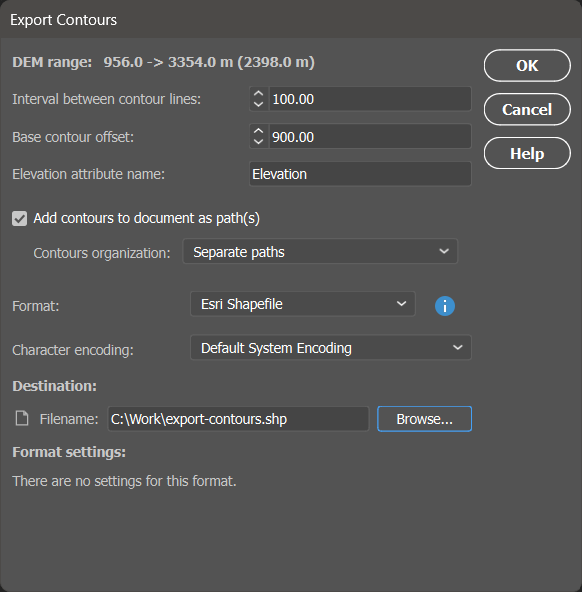
Task: Decrease base contour offset with down arrow
Action: 259,142
